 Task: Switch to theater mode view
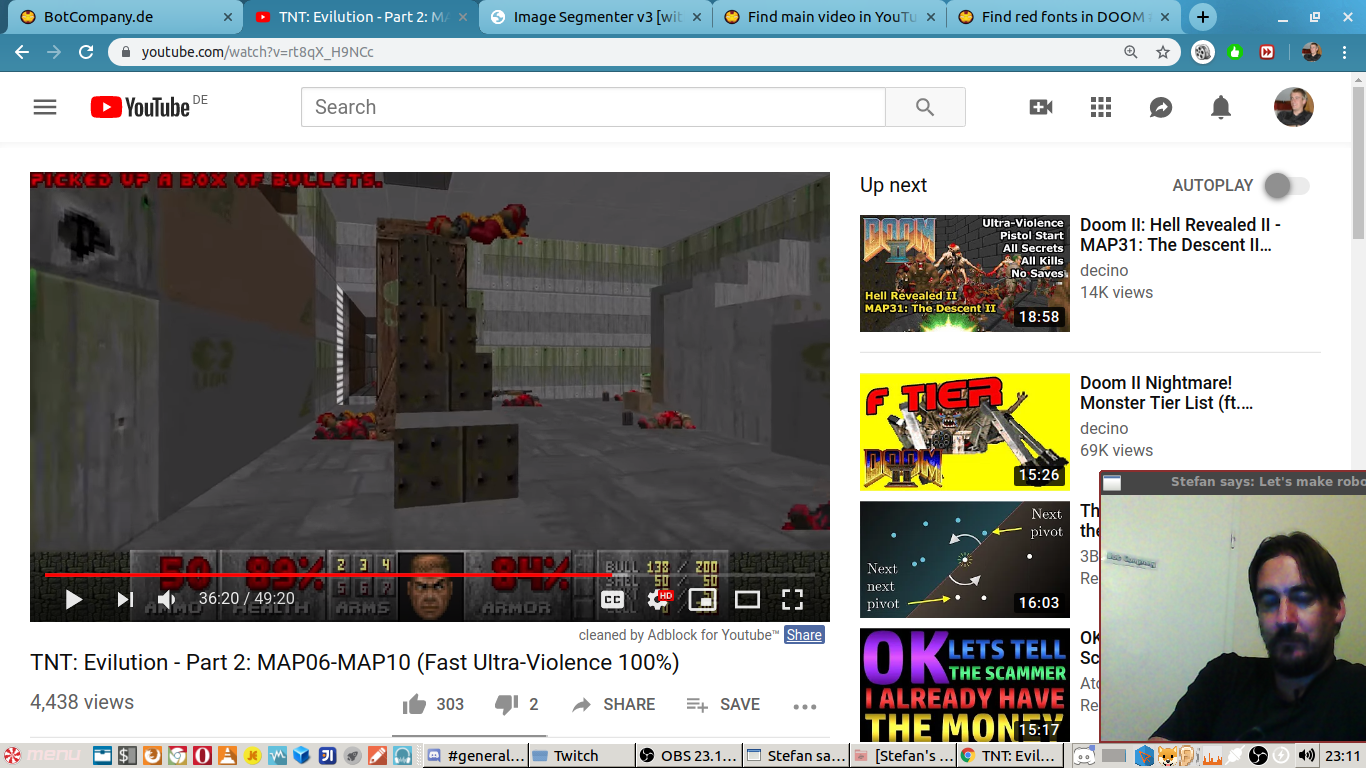tap(747, 599)
